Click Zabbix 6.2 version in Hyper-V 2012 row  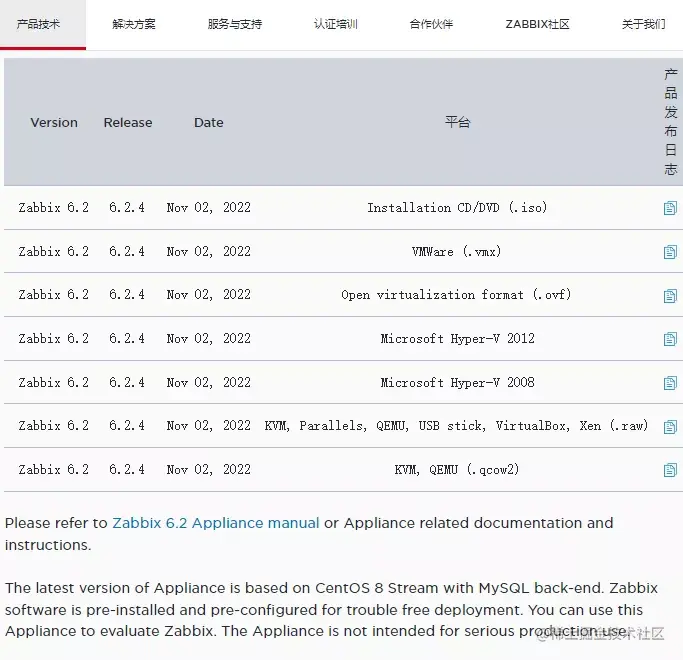pos(54,338)
